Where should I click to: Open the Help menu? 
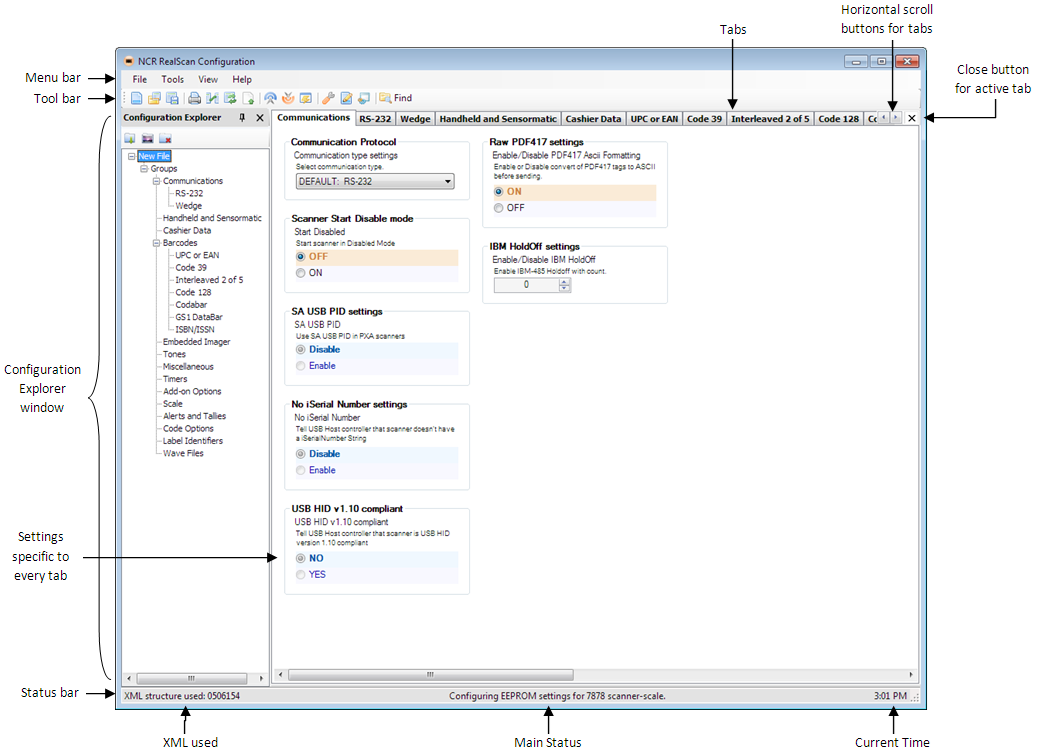[x=242, y=79]
